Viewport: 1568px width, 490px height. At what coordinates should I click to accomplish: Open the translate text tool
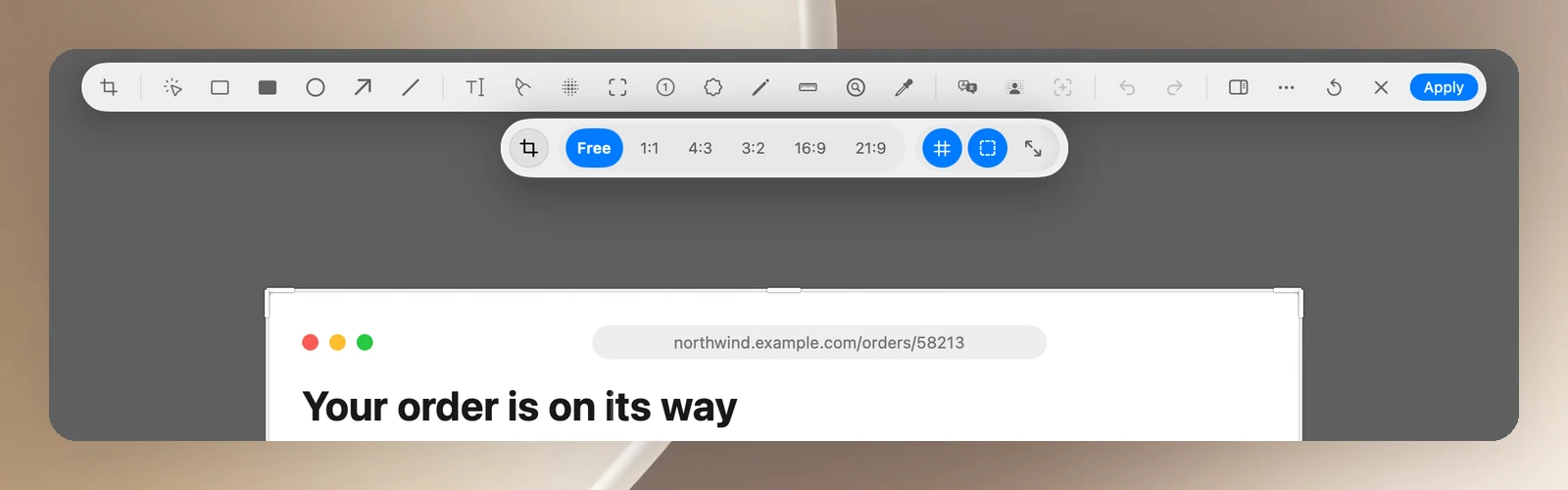pos(967,87)
